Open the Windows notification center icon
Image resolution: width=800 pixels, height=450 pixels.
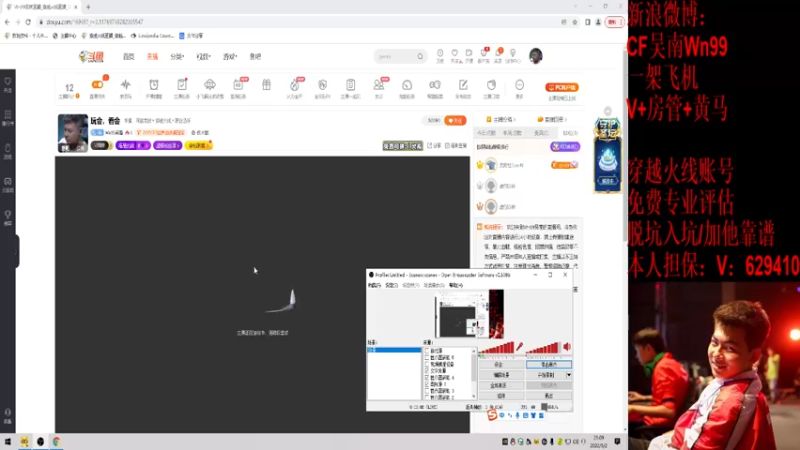coord(617,441)
